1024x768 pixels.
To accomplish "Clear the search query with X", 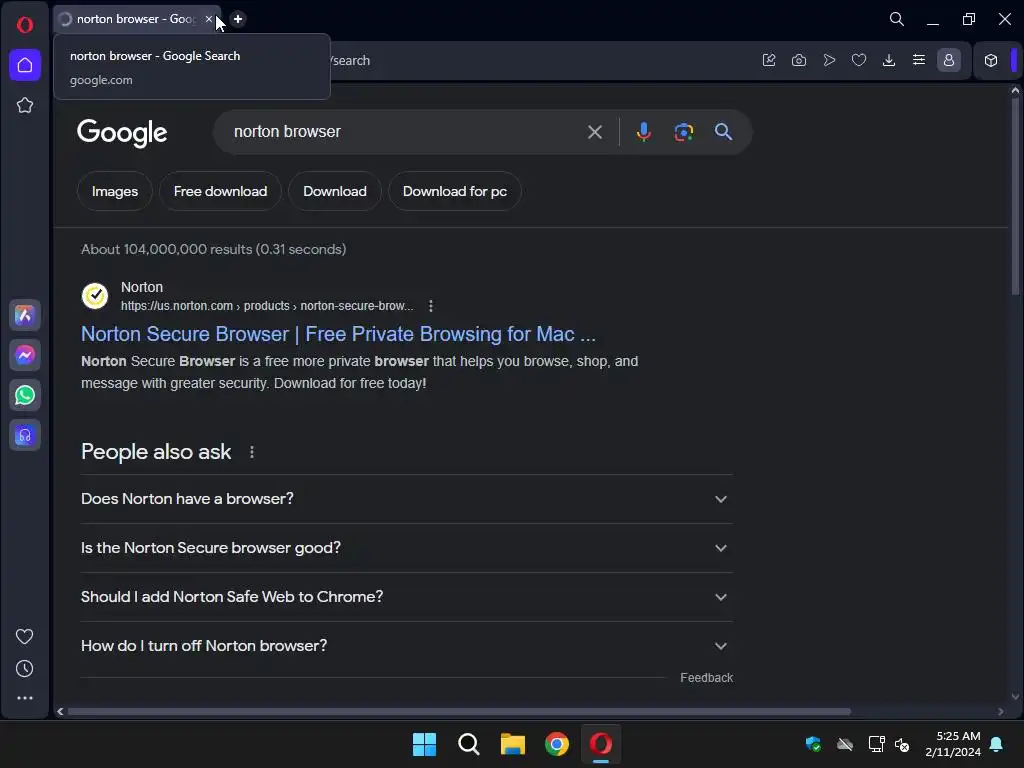I will click(x=594, y=132).
